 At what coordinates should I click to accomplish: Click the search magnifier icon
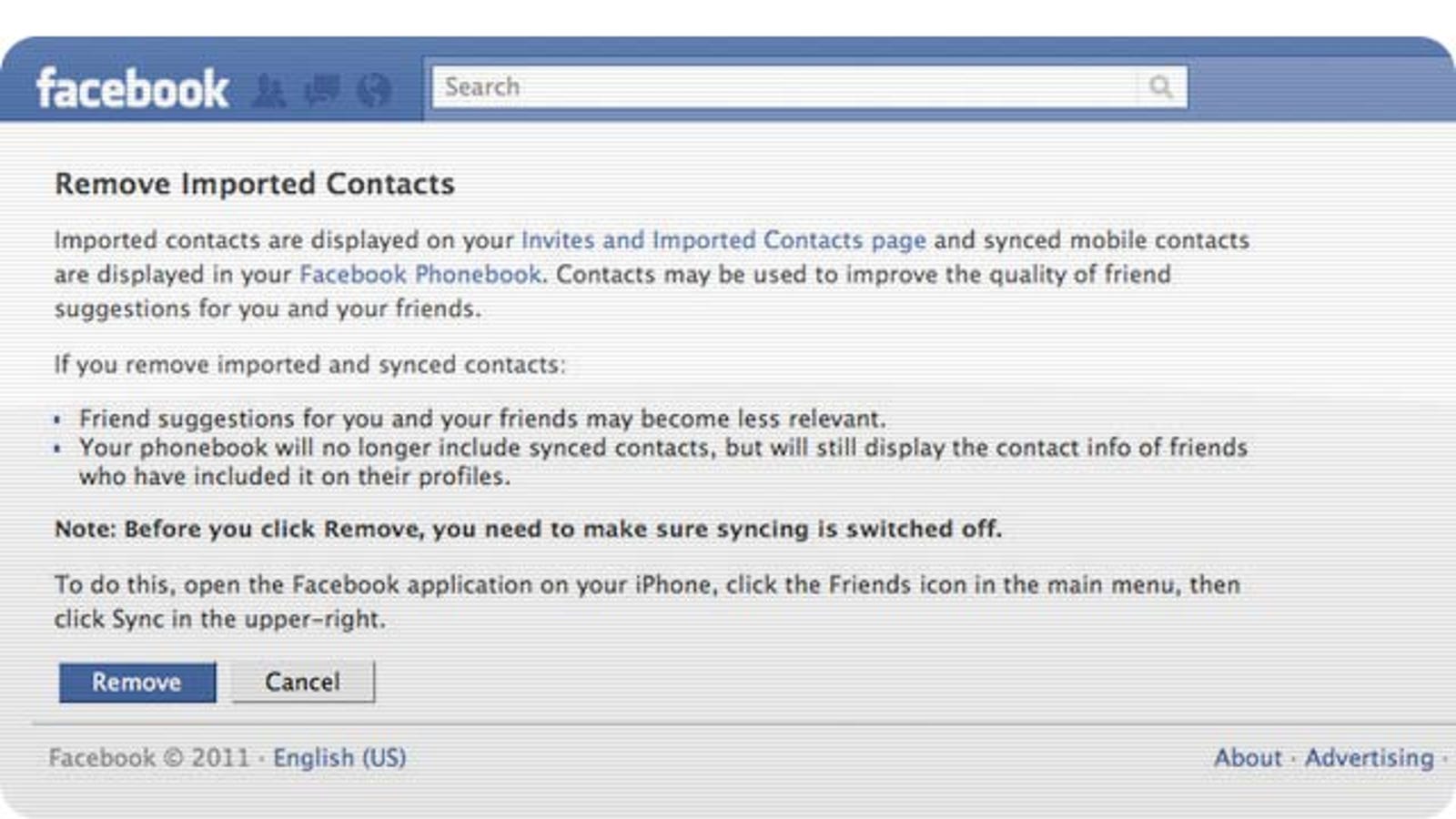click(1160, 86)
